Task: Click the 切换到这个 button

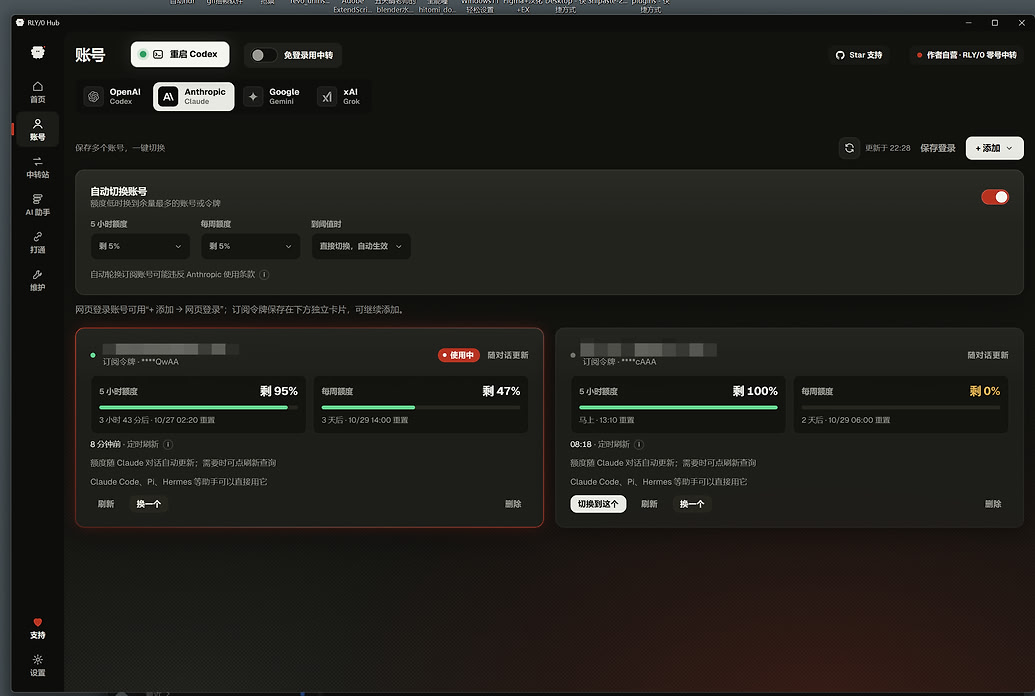Action: (598, 504)
